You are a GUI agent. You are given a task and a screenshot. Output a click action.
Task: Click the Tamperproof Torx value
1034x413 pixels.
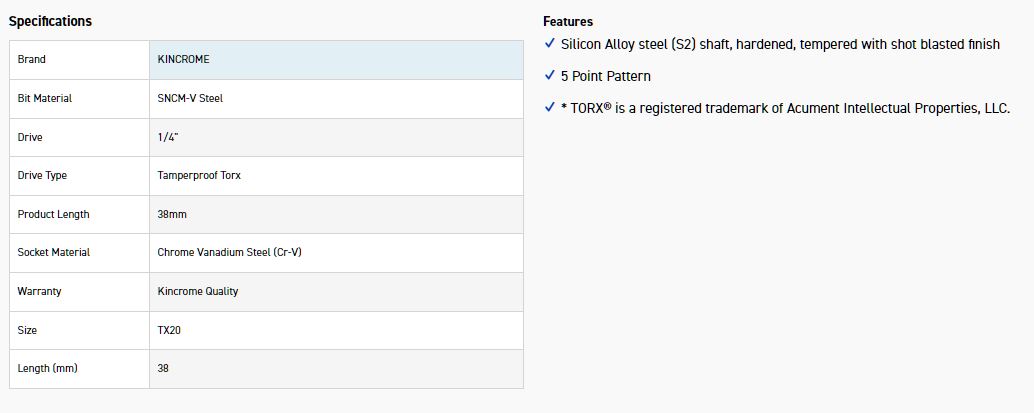pyautogui.click(x=199, y=176)
